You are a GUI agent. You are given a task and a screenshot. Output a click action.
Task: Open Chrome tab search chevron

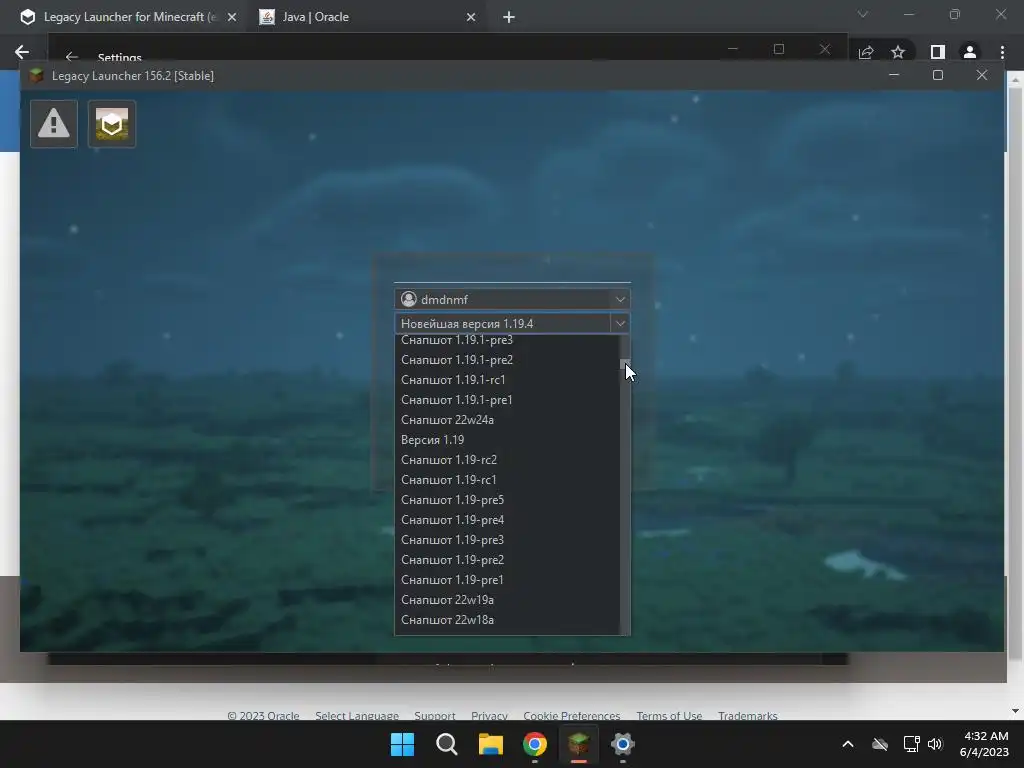(x=863, y=14)
